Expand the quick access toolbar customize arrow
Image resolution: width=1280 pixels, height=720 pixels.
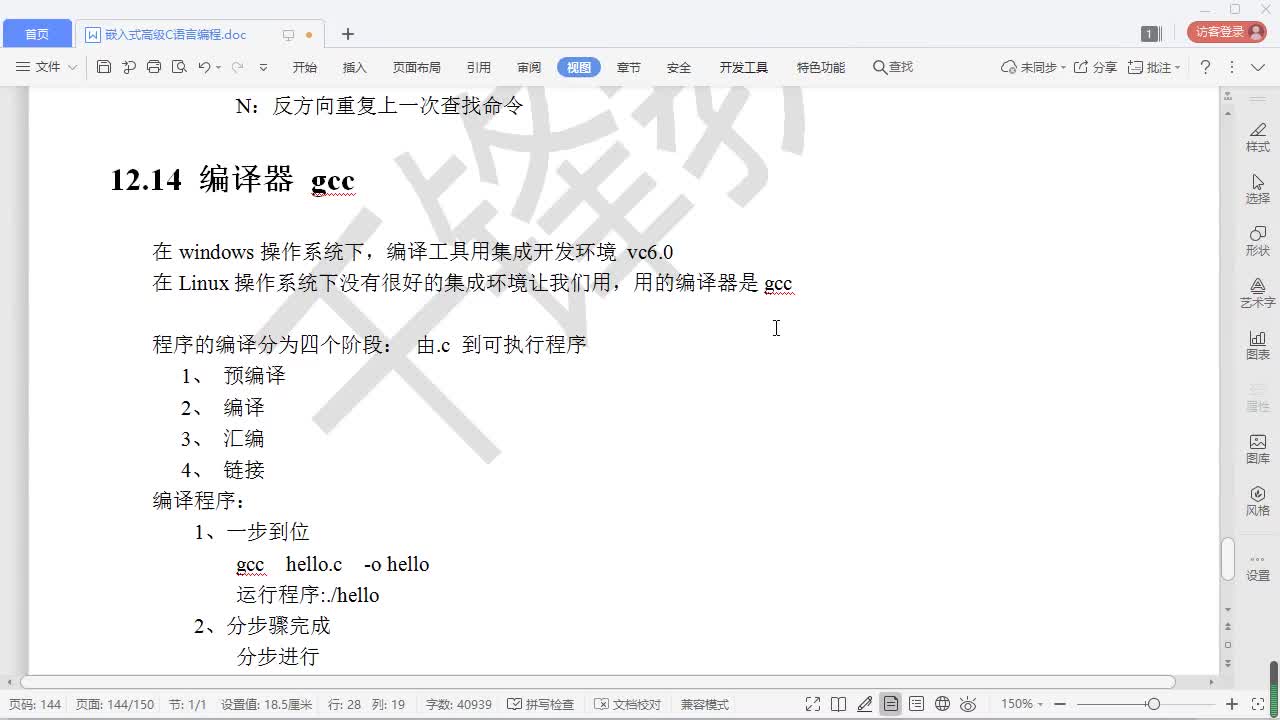[x=263, y=68]
